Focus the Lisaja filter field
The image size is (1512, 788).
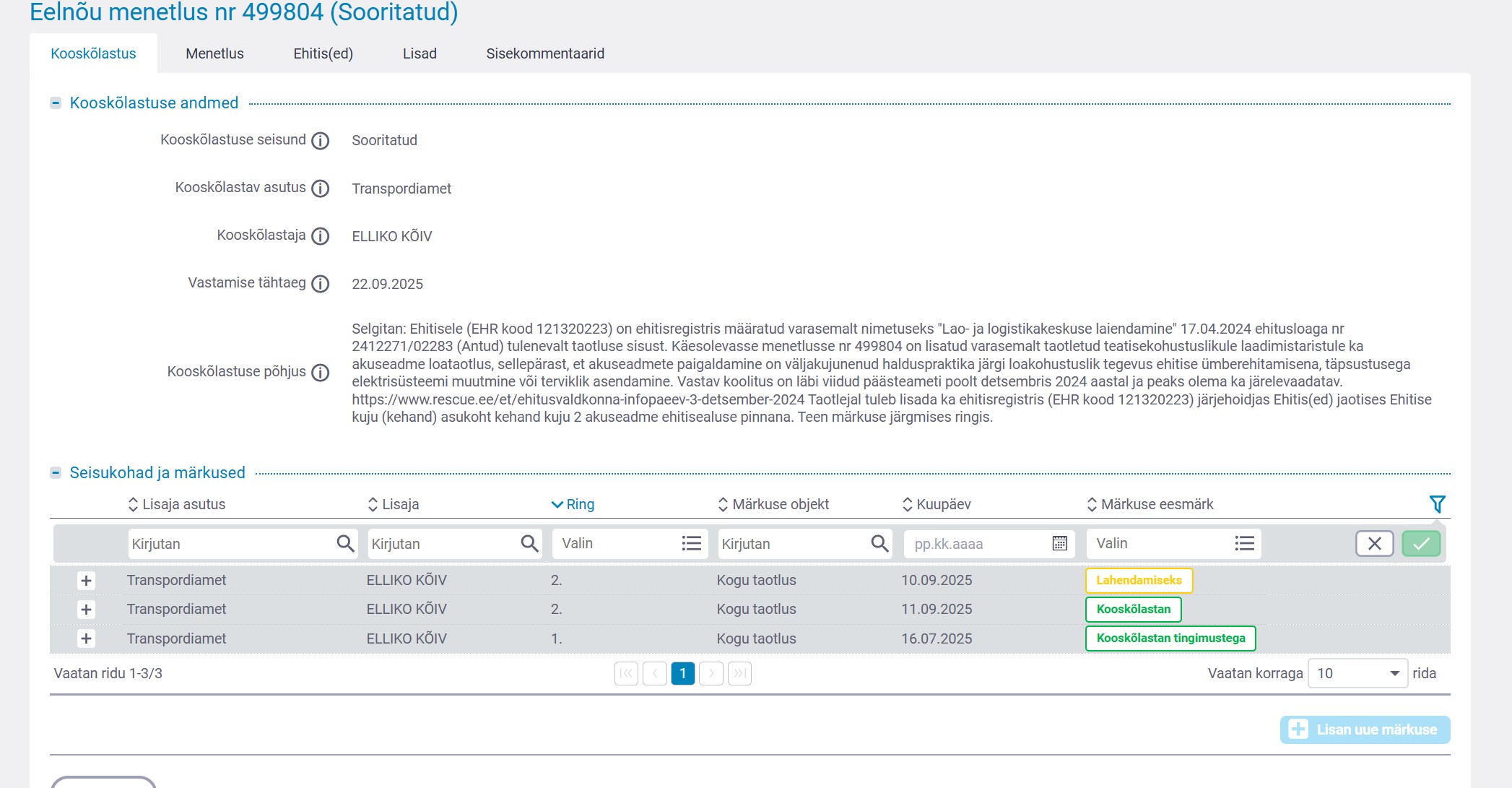[455, 543]
